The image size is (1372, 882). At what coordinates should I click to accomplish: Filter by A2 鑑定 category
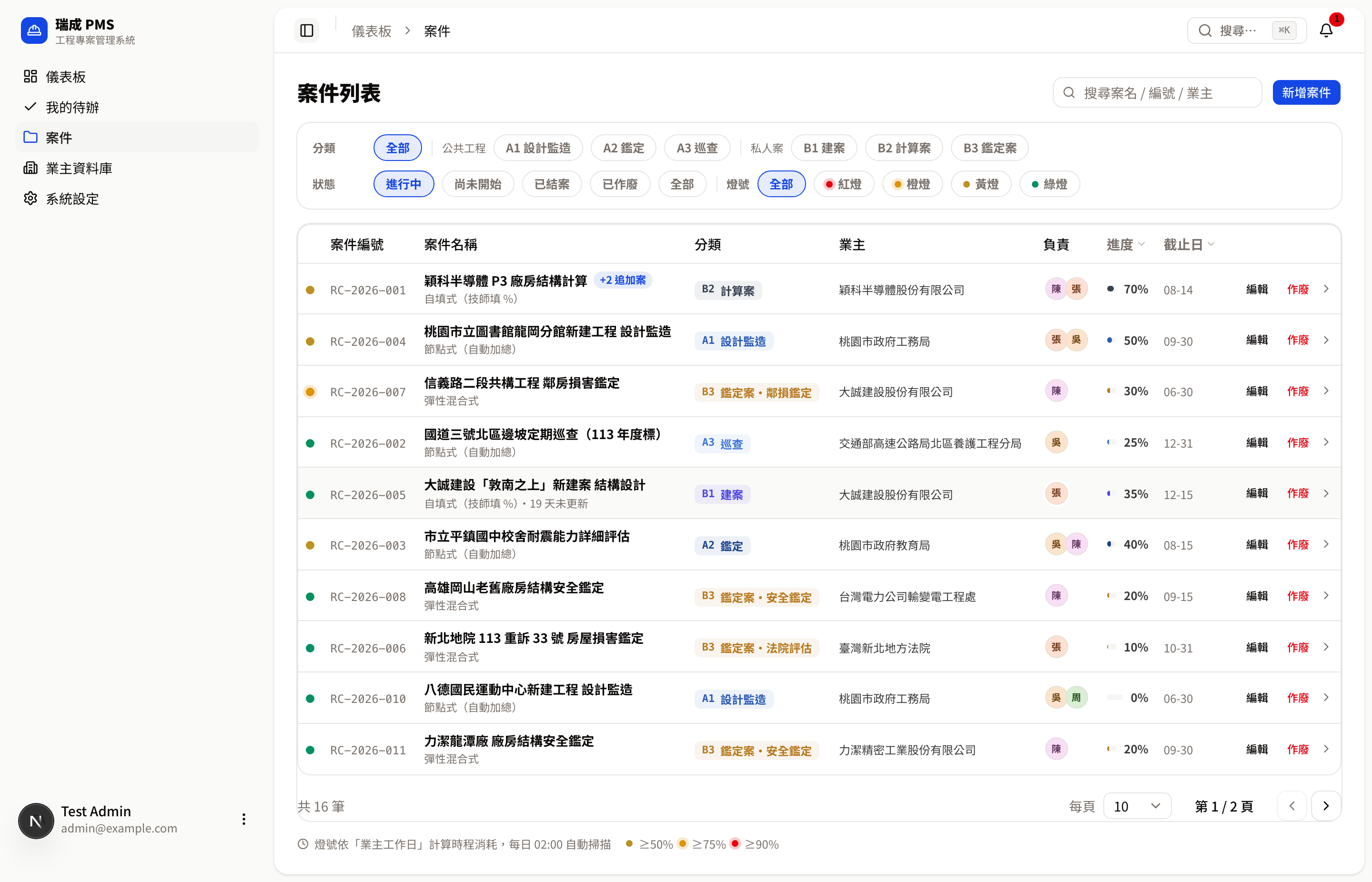(x=623, y=148)
